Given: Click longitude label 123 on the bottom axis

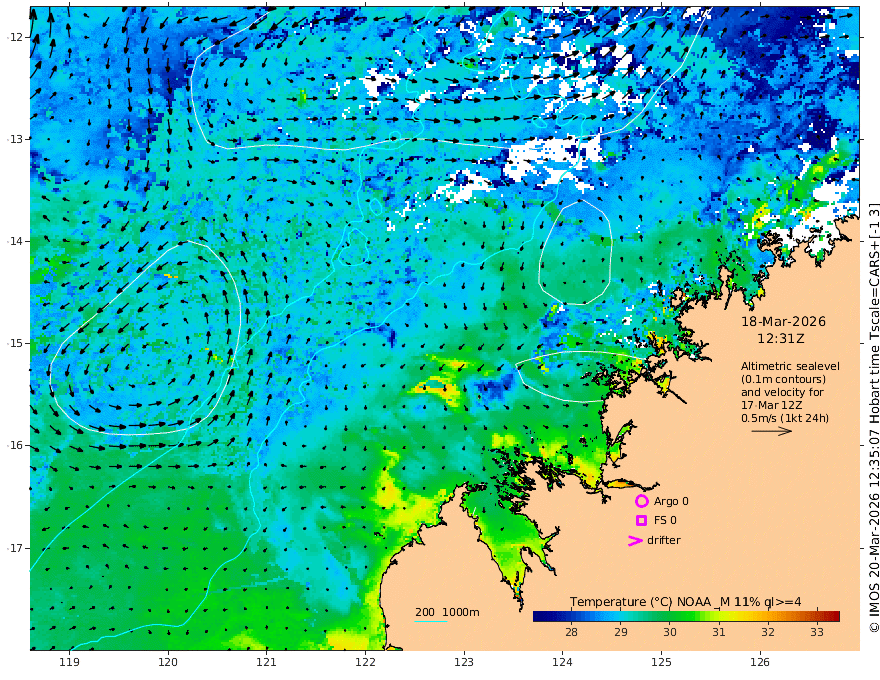Looking at the screenshot, I should click(x=464, y=663).
